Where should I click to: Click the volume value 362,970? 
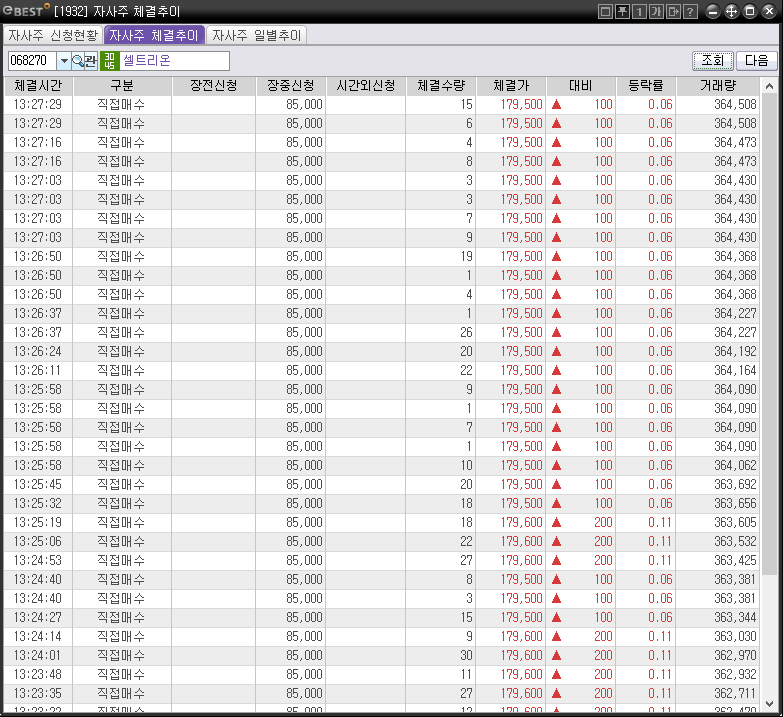[735, 655]
